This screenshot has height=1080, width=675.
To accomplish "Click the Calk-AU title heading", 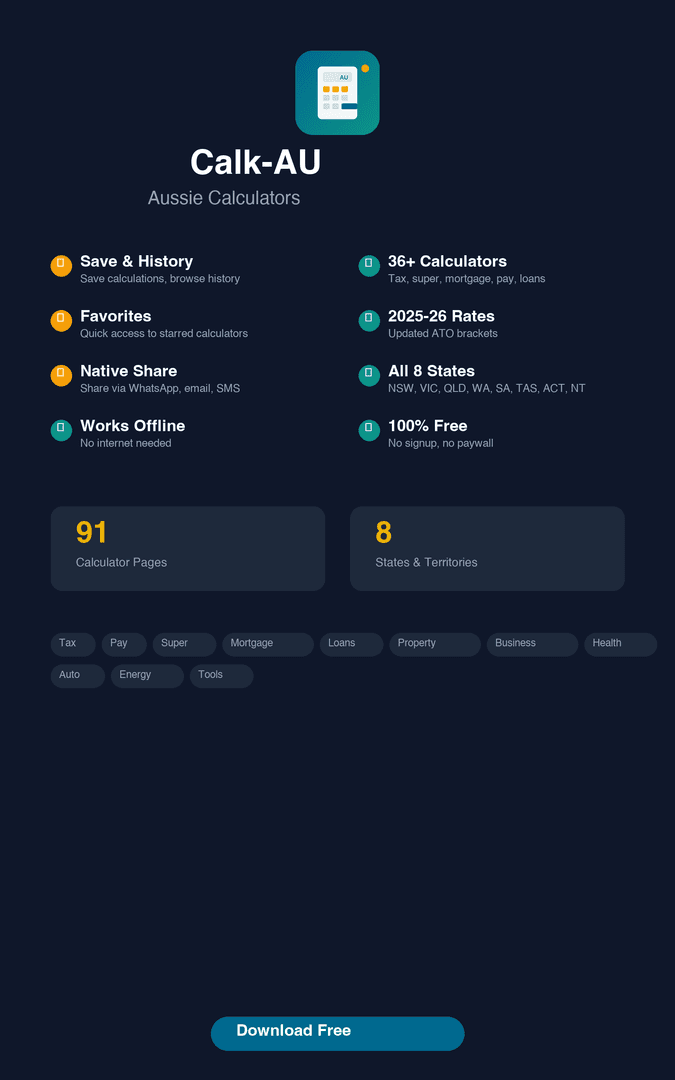I will 256,163.
